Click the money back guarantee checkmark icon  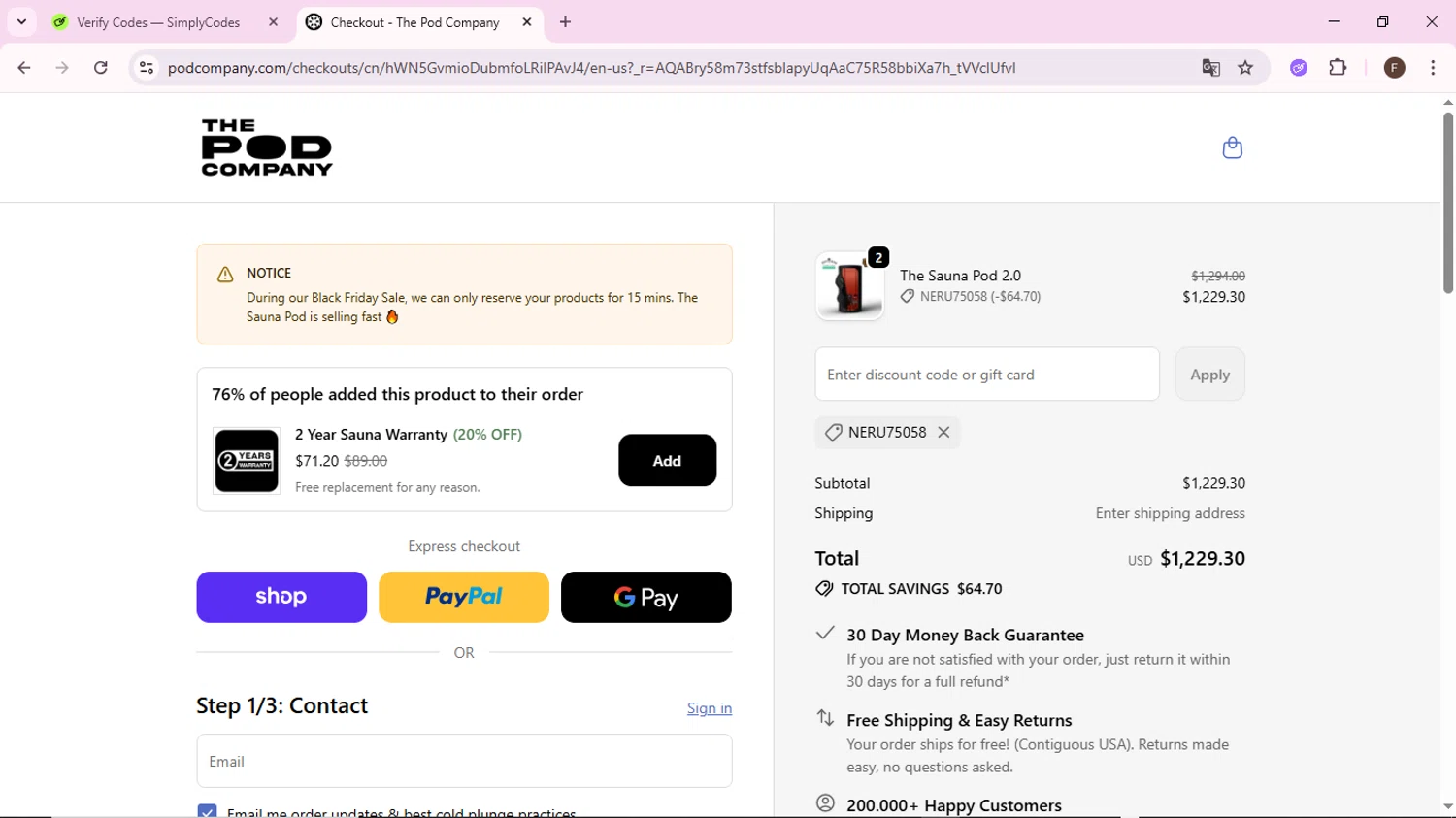pos(825,633)
